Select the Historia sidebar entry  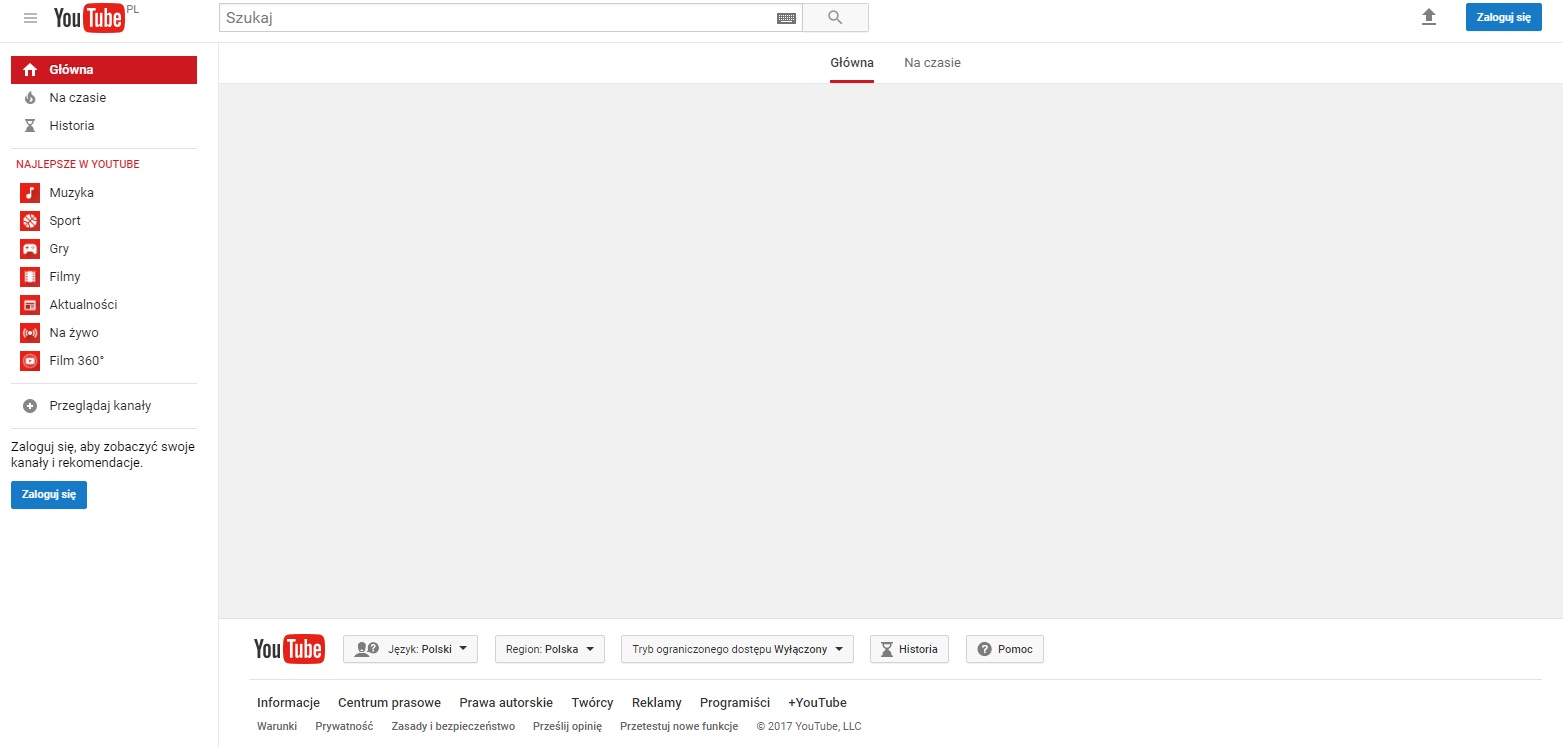[x=71, y=125]
